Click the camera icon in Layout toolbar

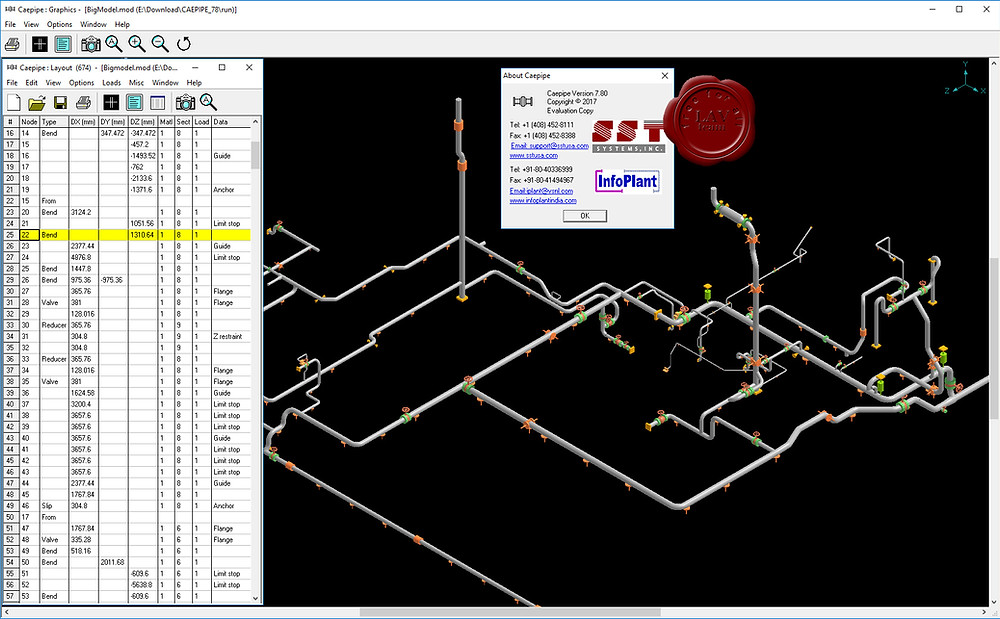[185, 102]
